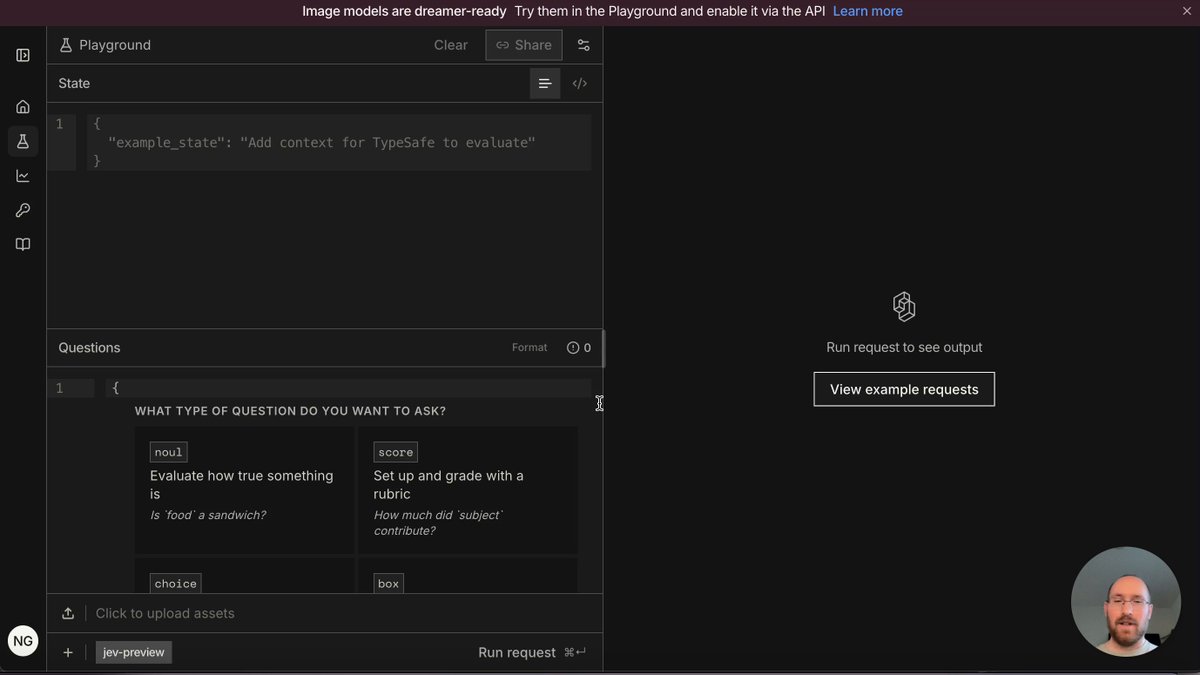
Task: Open the Playground flask icon in sidebar
Action: [x=23, y=141]
